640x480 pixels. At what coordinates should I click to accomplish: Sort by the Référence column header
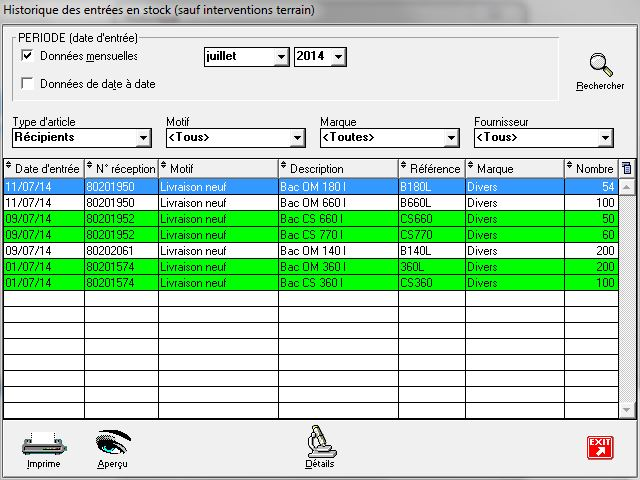[434, 168]
